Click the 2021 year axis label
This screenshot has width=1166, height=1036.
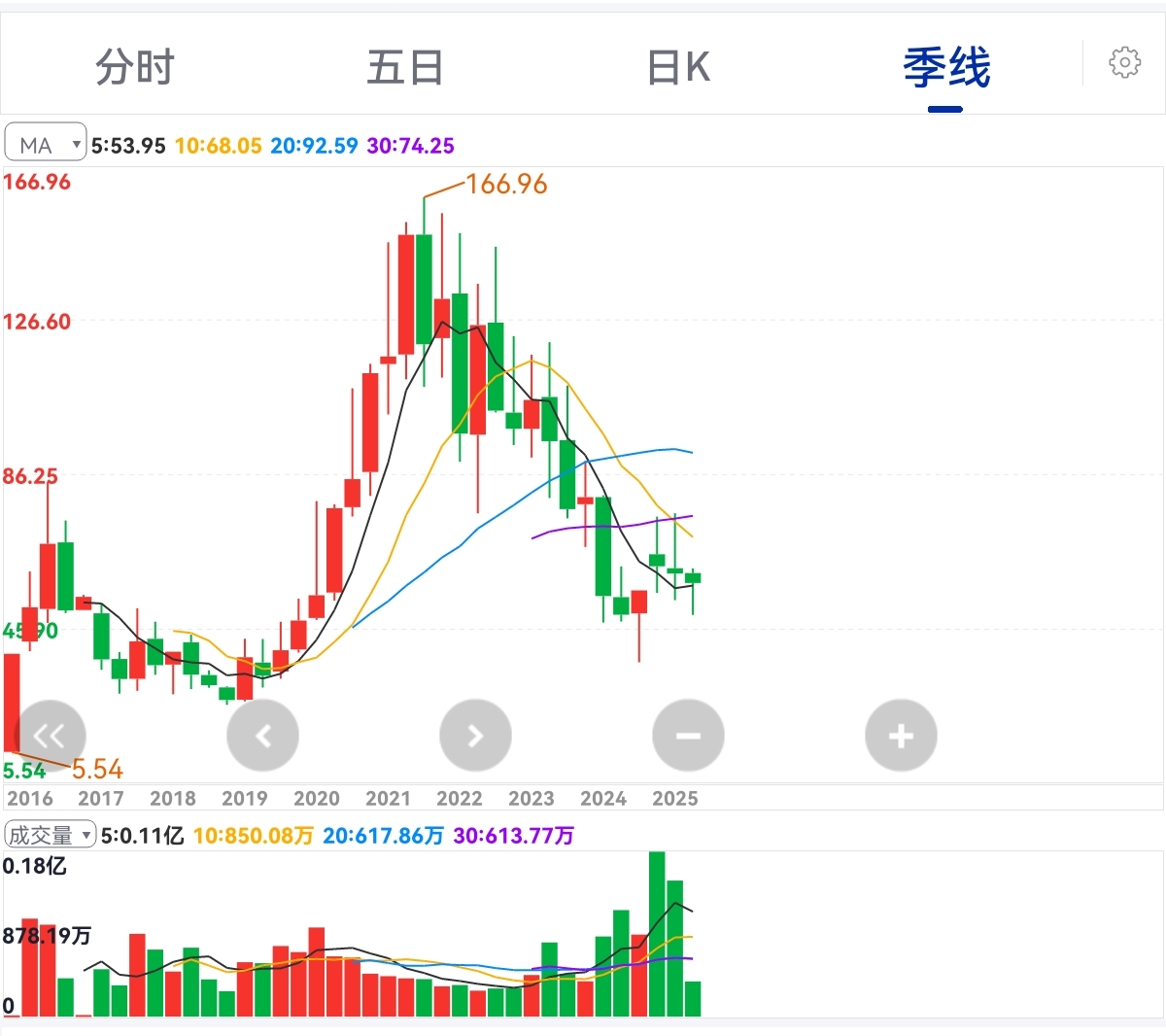pos(388,799)
